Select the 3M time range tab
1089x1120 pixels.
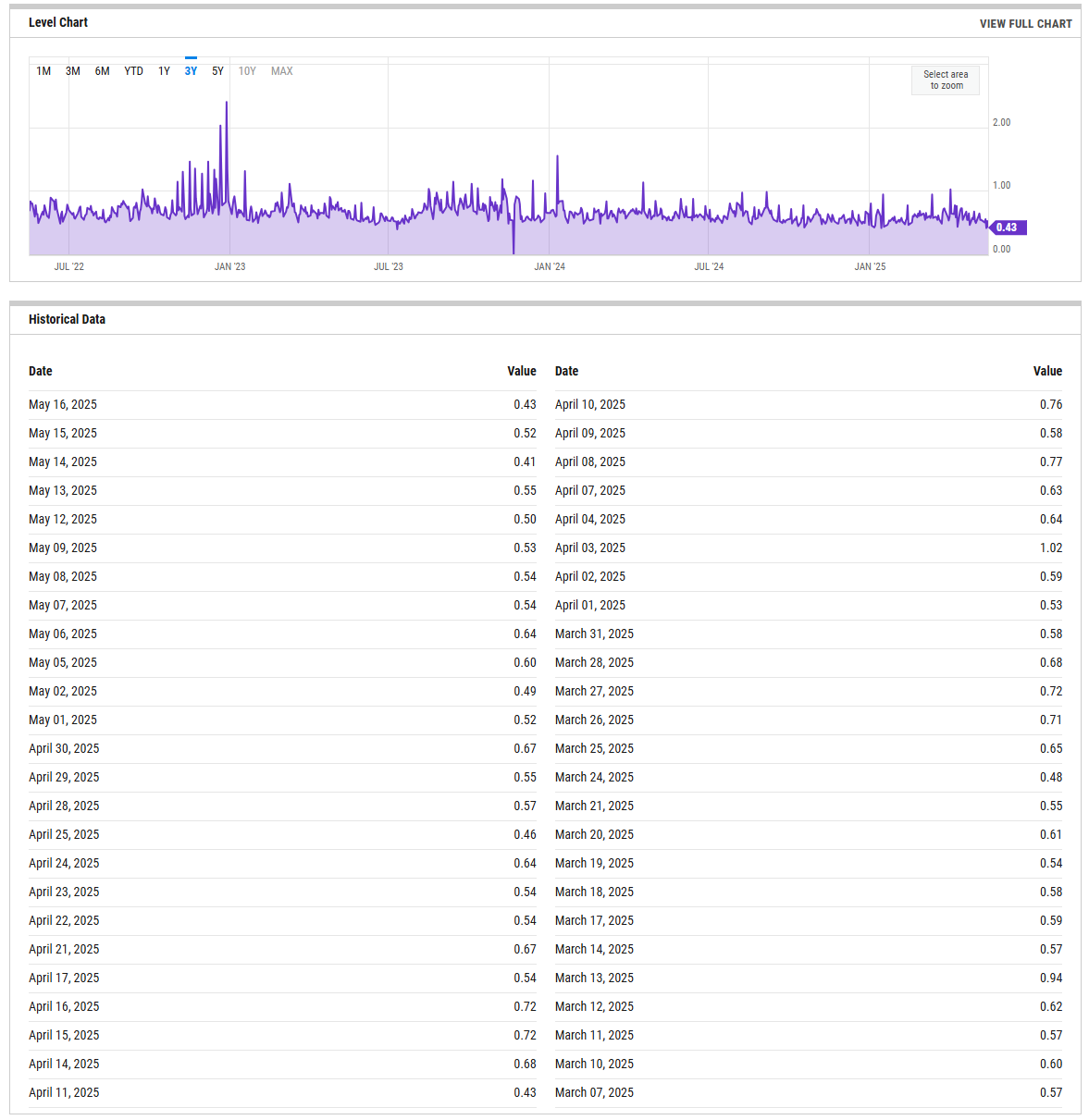[73, 71]
